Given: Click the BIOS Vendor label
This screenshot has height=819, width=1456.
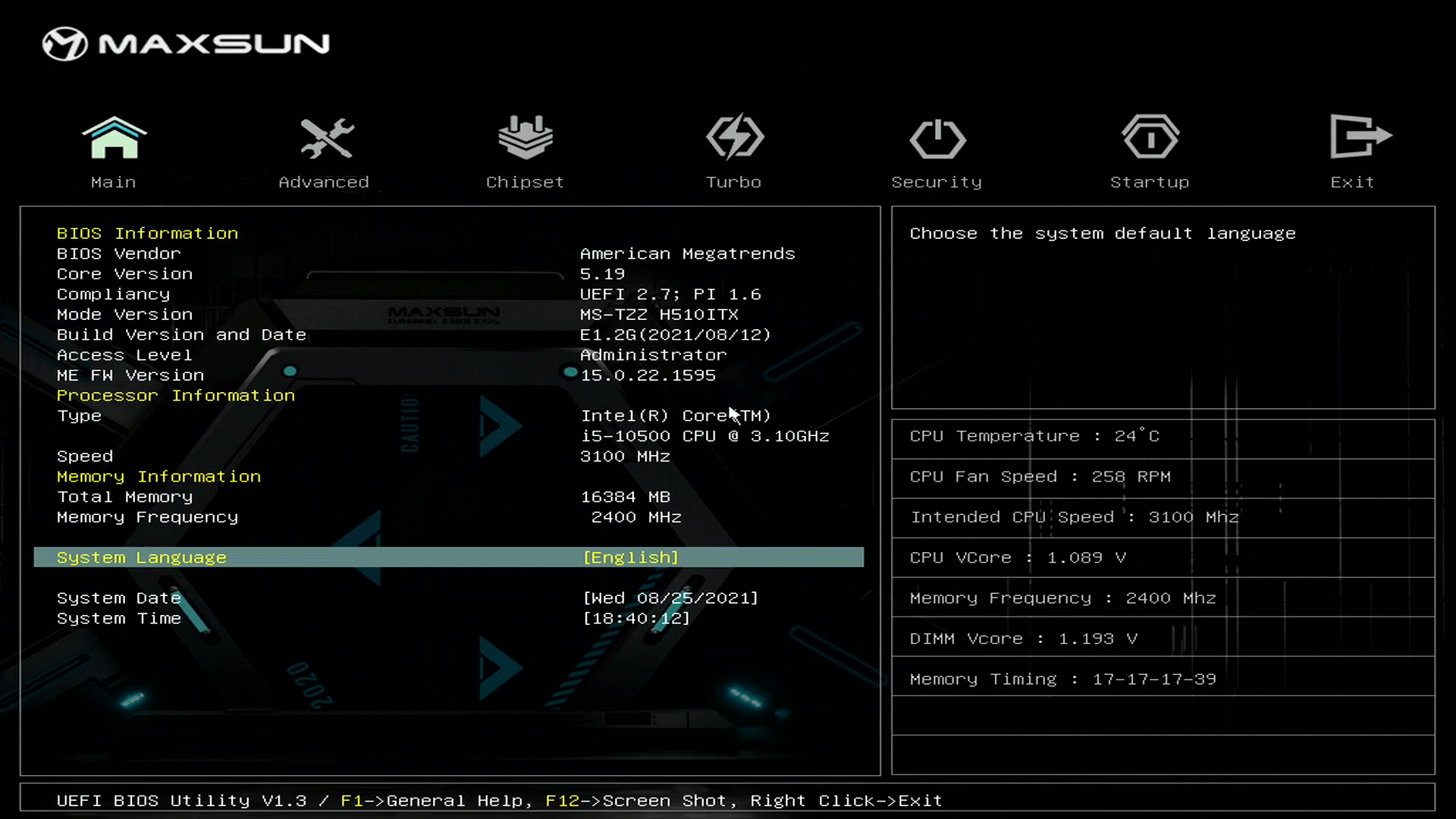Looking at the screenshot, I should coord(119,253).
